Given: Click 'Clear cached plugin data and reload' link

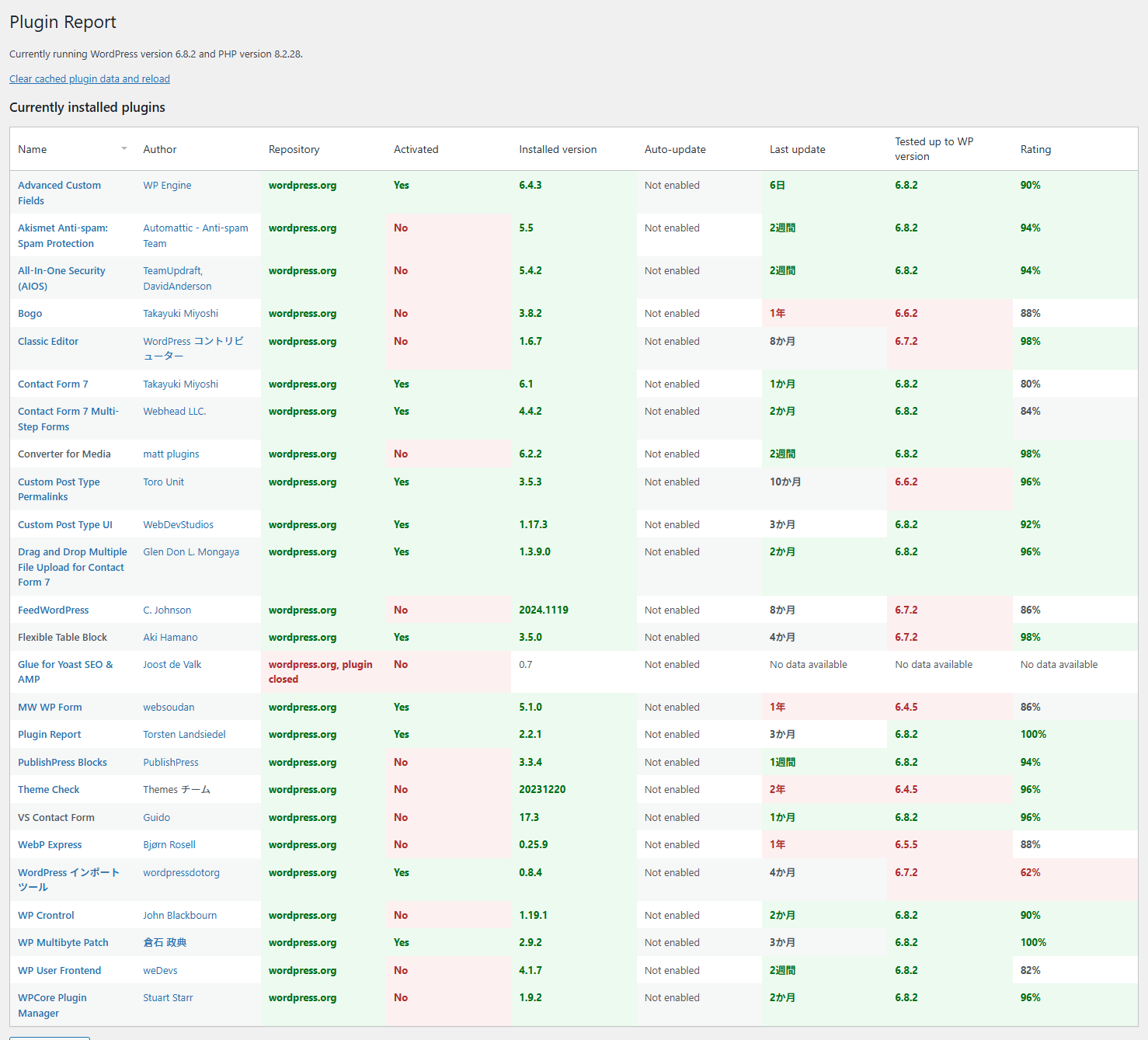Looking at the screenshot, I should tap(89, 78).
